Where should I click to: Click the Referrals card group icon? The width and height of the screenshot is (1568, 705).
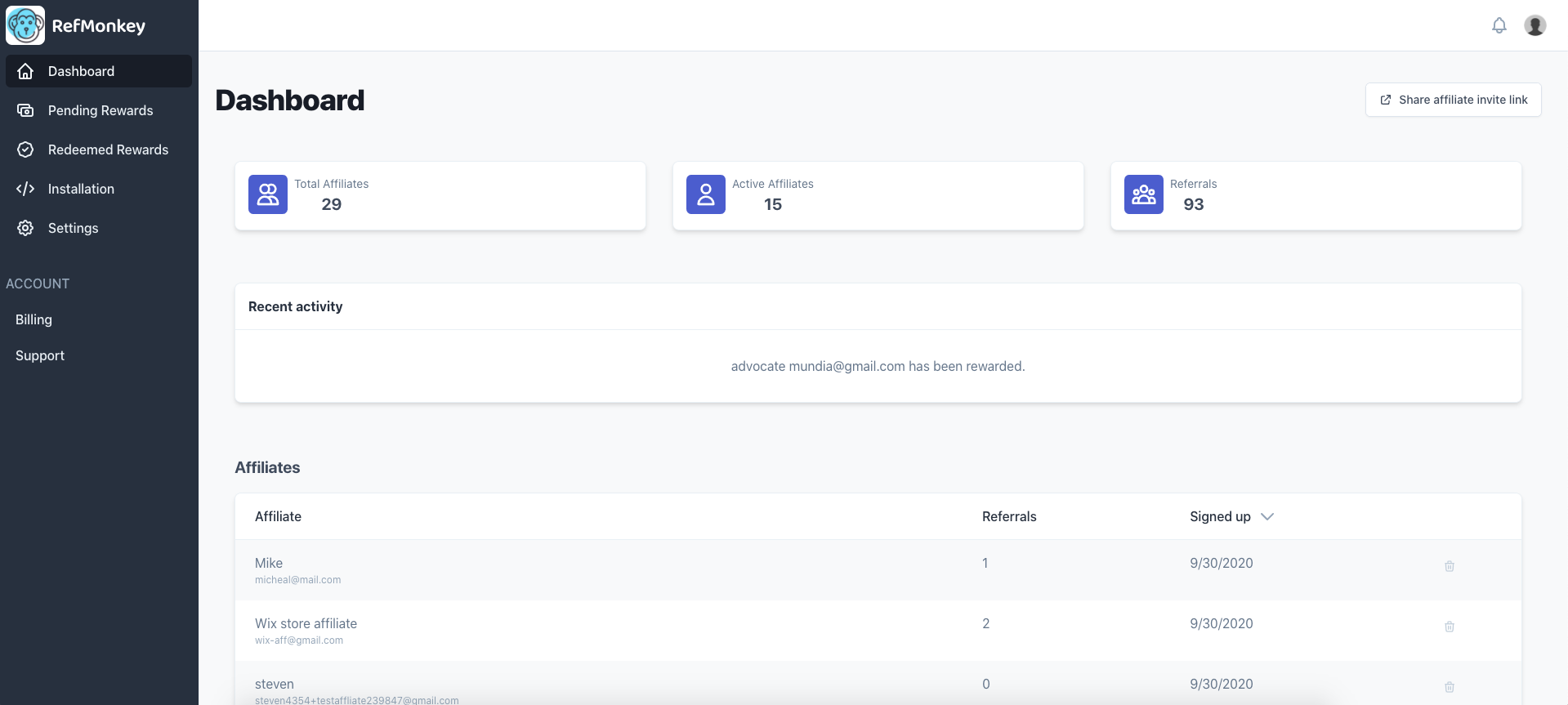pyautogui.click(x=1144, y=194)
